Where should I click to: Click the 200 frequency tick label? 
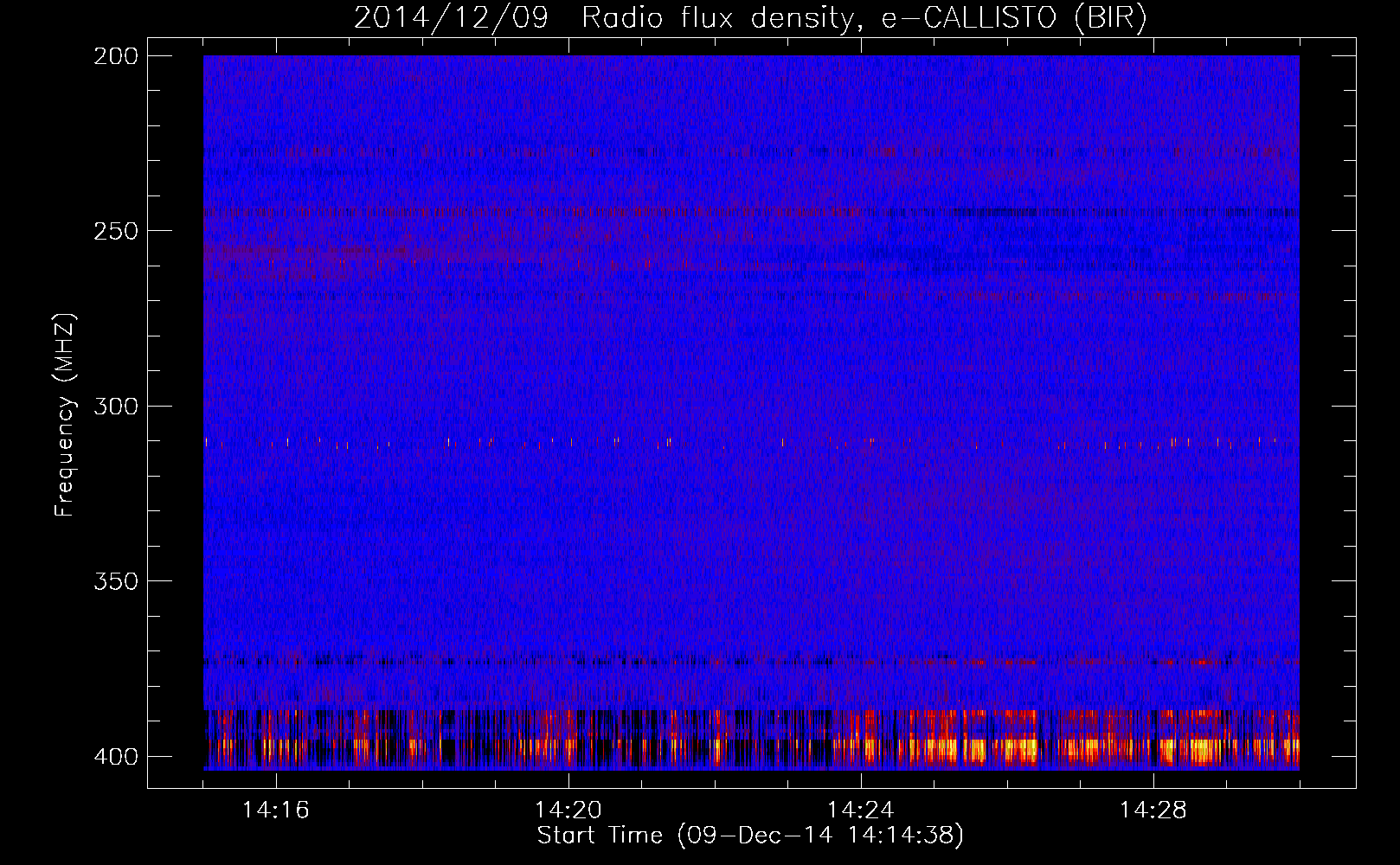[115, 56]
